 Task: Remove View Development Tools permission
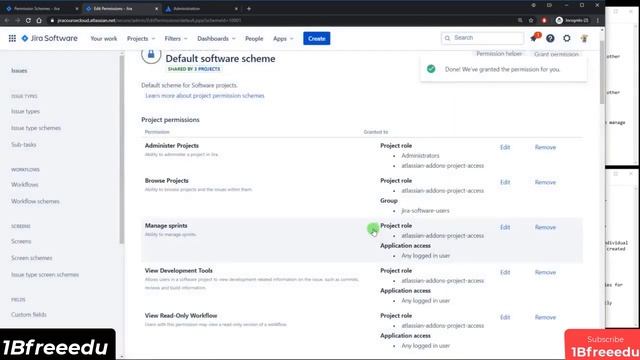point(545,272)
